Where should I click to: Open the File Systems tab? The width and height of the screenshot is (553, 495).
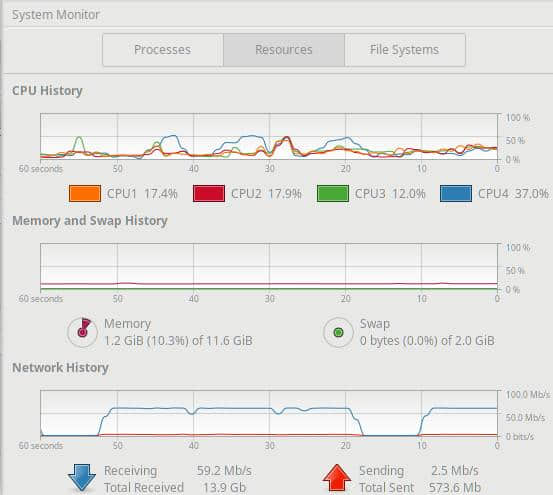click(x=405, y=50)
